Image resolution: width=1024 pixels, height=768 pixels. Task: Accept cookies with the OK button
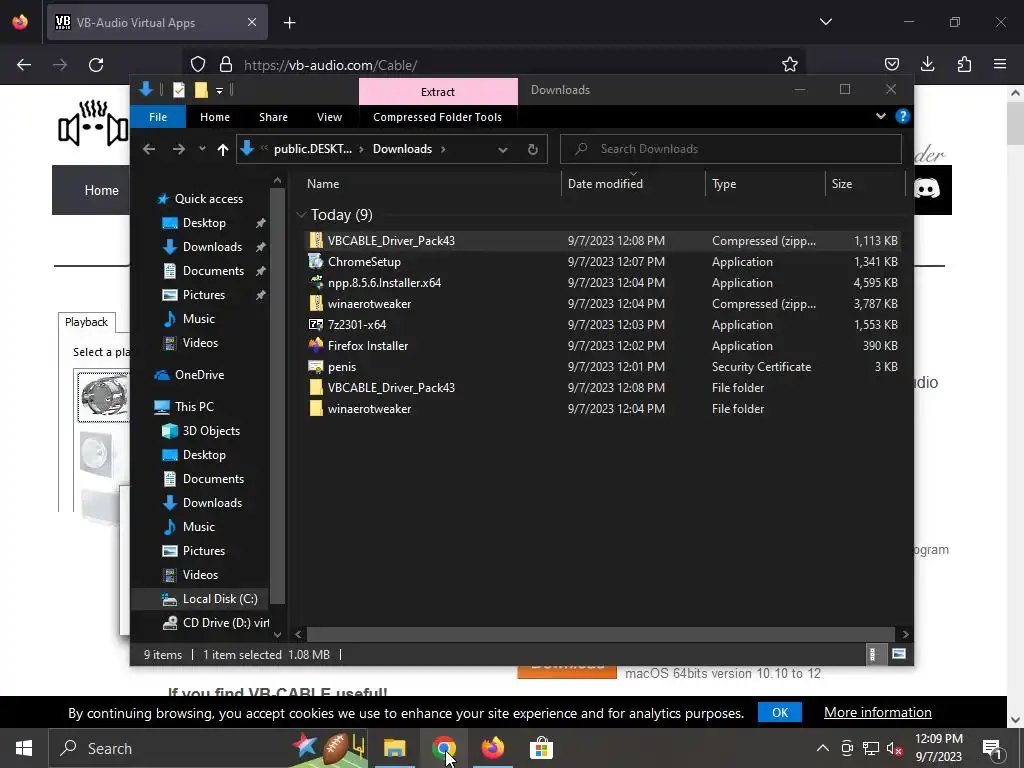click(x=780, y=712)
